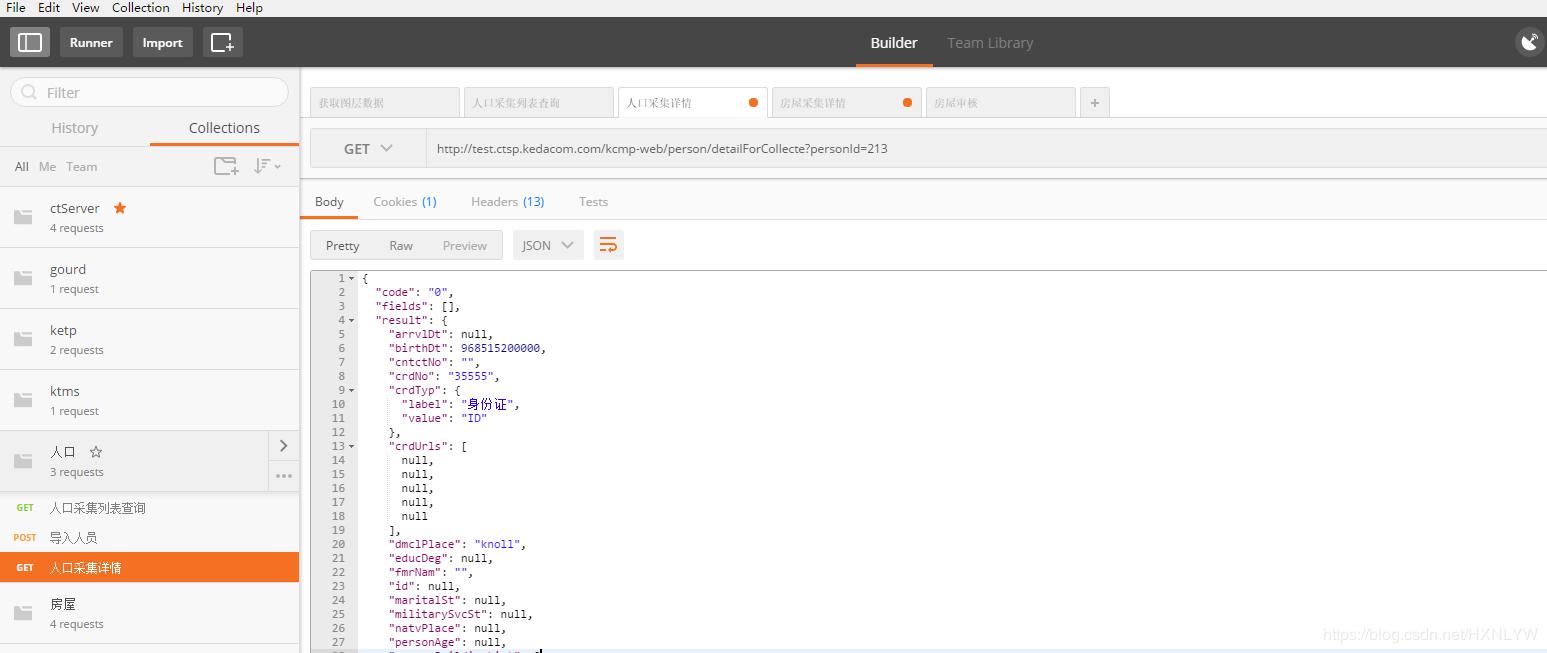
Task: Switch to 房屋审核 request tab
Action: [x=1000, y=102]
